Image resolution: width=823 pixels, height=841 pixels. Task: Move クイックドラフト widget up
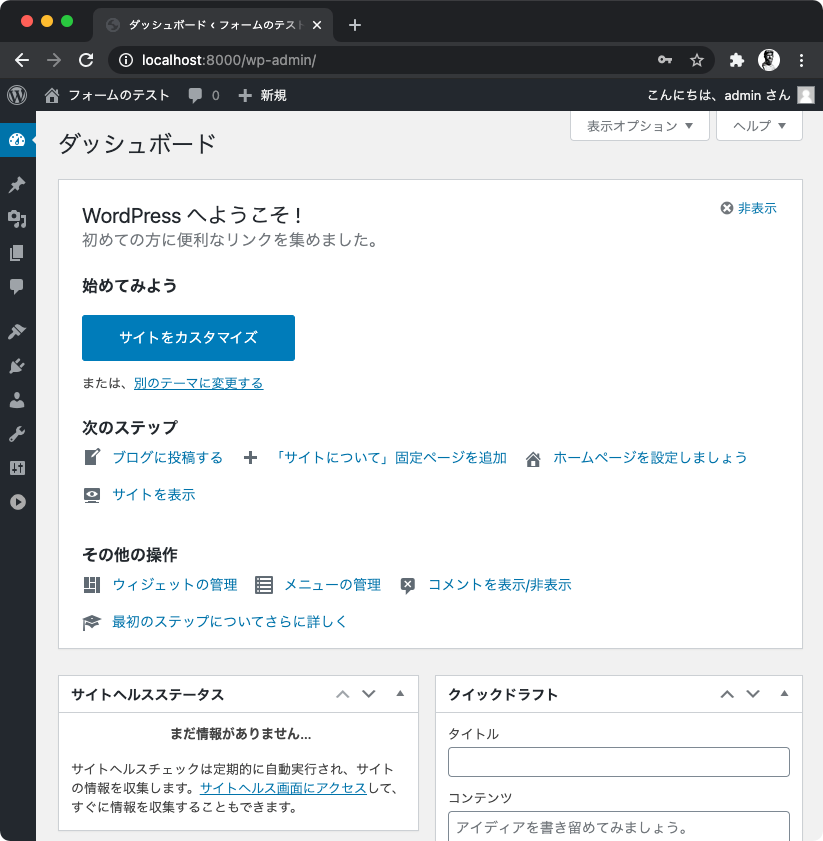click(x=727, y=694)
